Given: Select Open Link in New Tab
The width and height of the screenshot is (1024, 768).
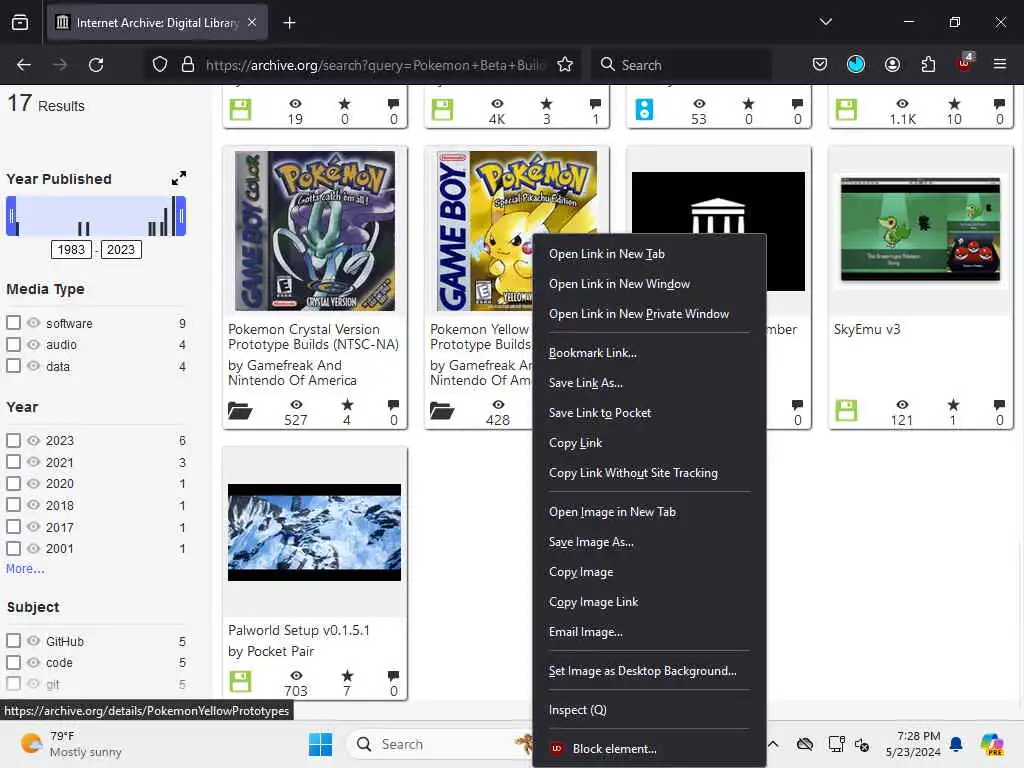Looking at the screenshot, I should pos(649,254).
